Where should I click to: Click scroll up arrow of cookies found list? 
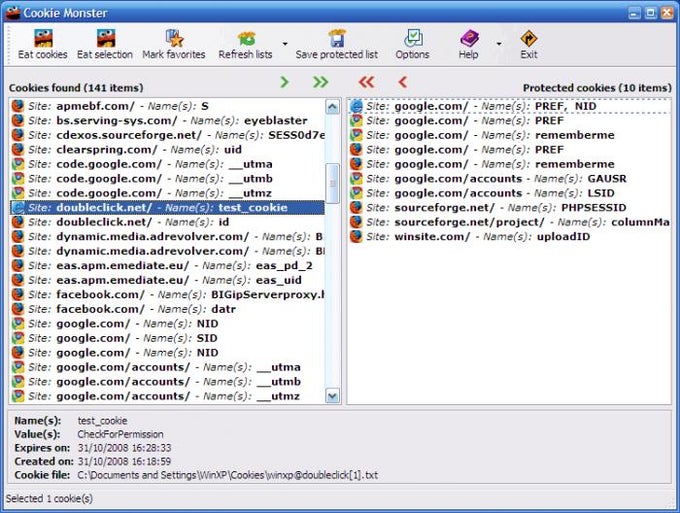coord(333,107)
